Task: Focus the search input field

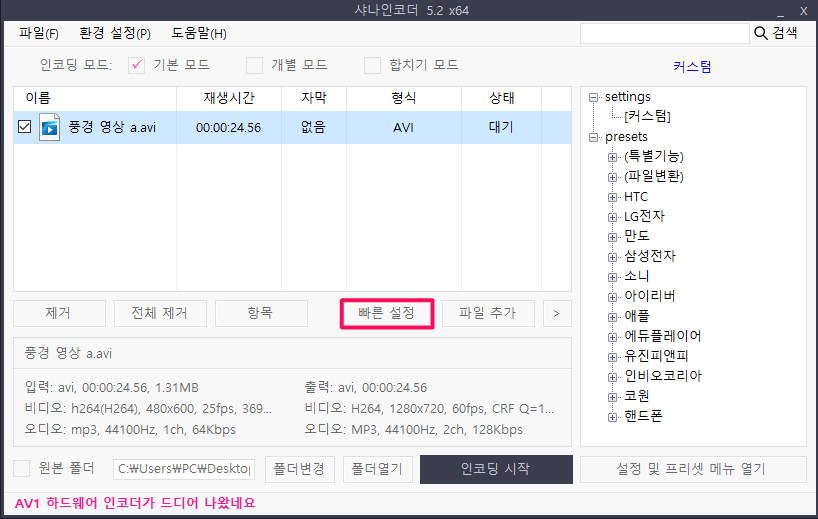Action: coord(665,33)
